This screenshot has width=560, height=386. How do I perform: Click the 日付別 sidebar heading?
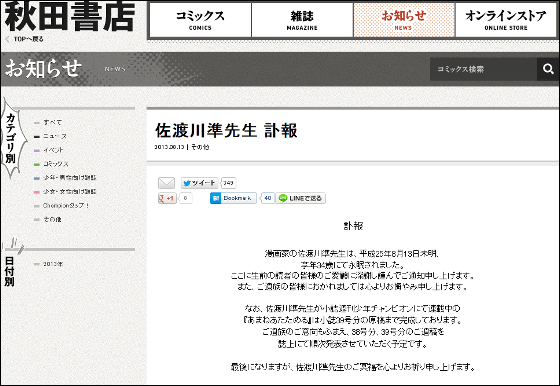(x=10, y=271)
